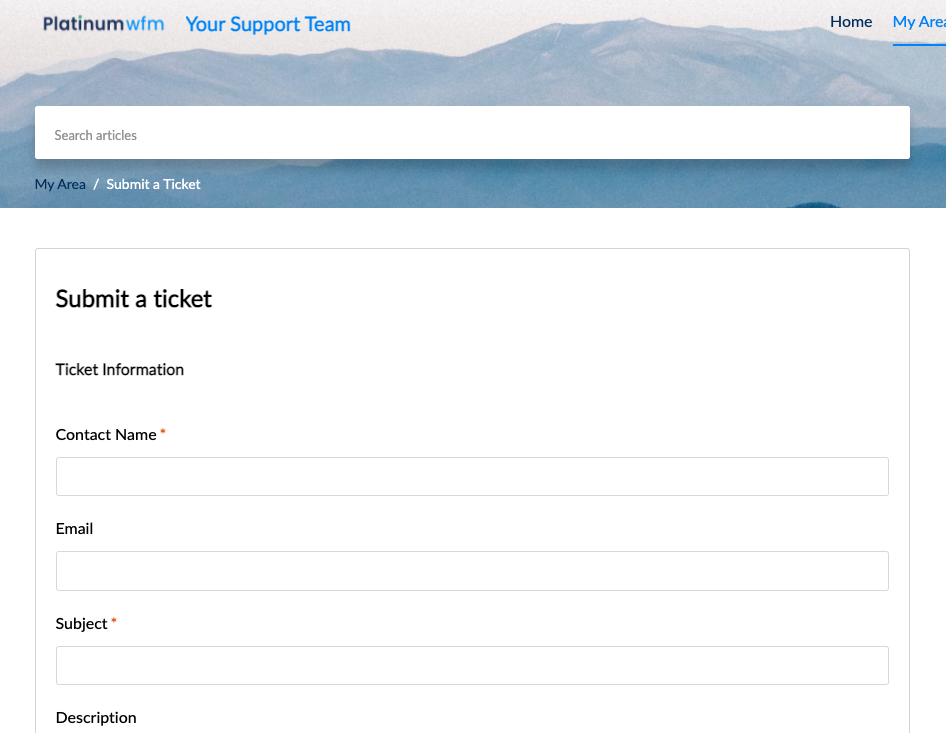Click the Platinumwfm logo
946x733 pixels.
tap(103, 24)
